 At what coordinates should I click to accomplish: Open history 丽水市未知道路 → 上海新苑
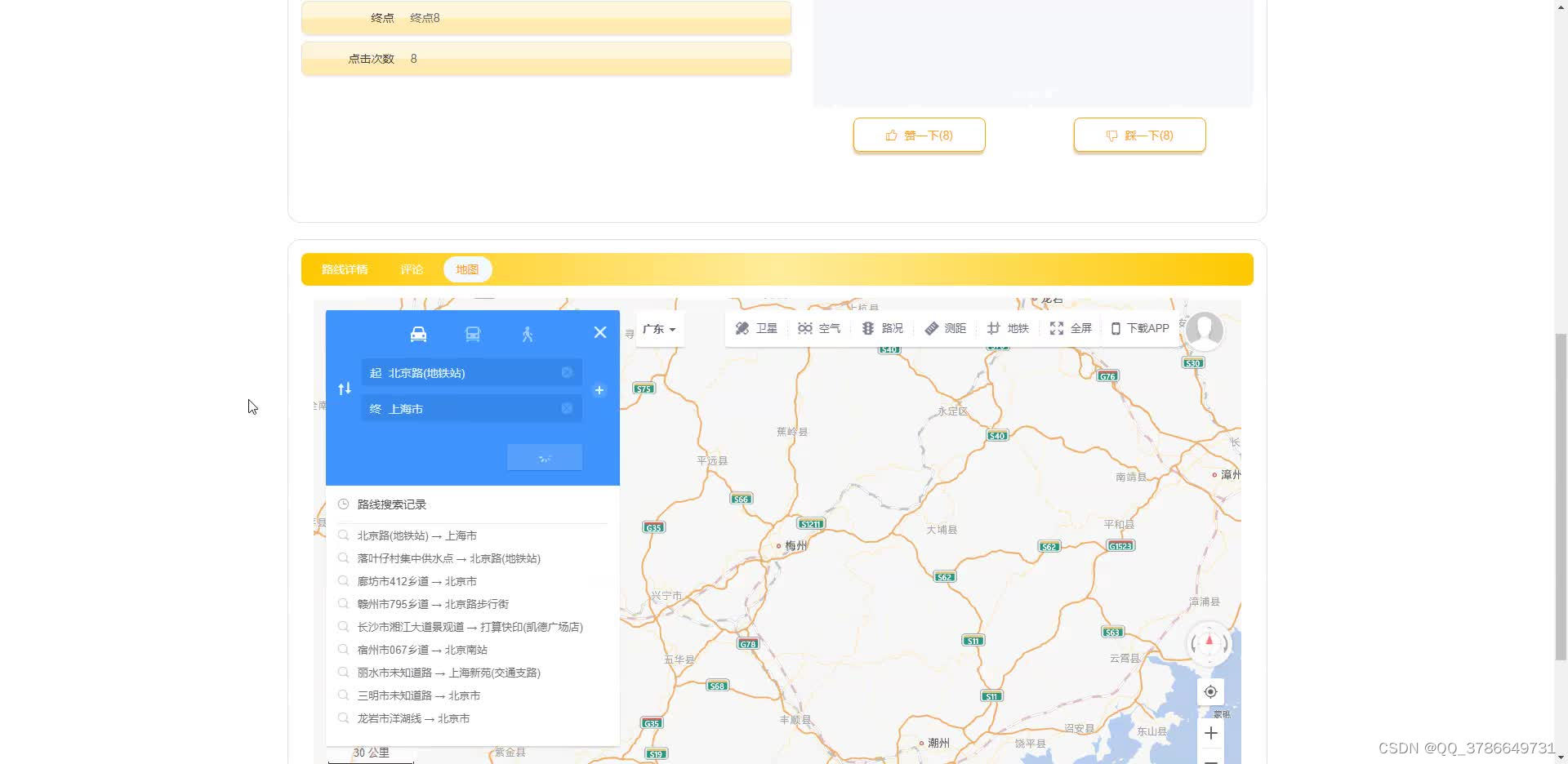(x=448, y=673)
